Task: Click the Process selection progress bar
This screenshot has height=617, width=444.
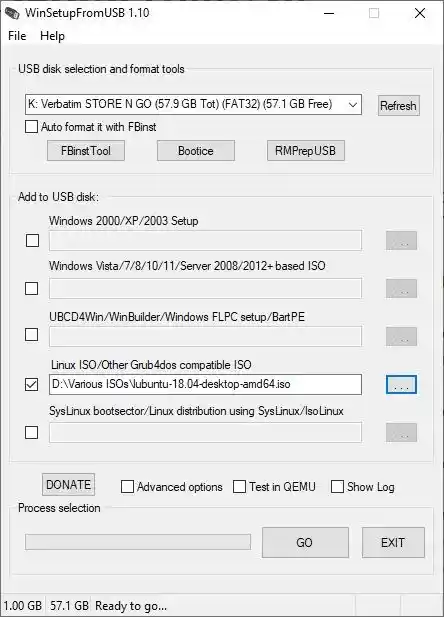Action: [x=138, y=542]
